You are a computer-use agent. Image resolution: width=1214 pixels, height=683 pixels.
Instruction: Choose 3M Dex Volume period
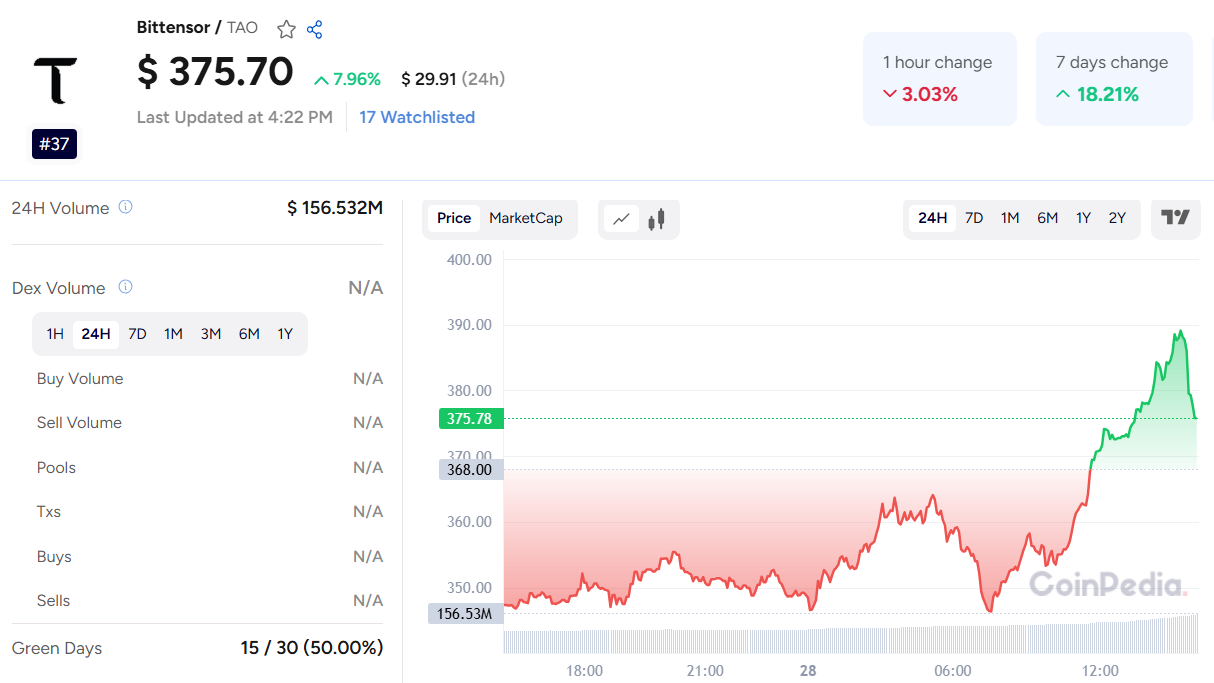(x=211, y=334)
